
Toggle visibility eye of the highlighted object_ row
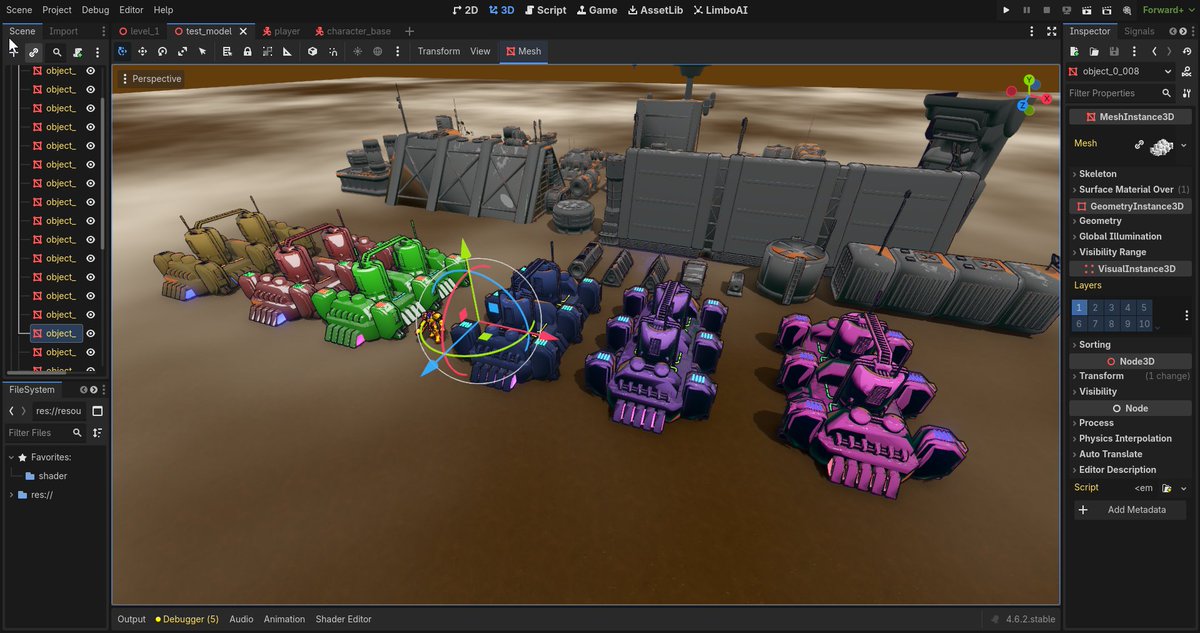[x=91, y=333]
